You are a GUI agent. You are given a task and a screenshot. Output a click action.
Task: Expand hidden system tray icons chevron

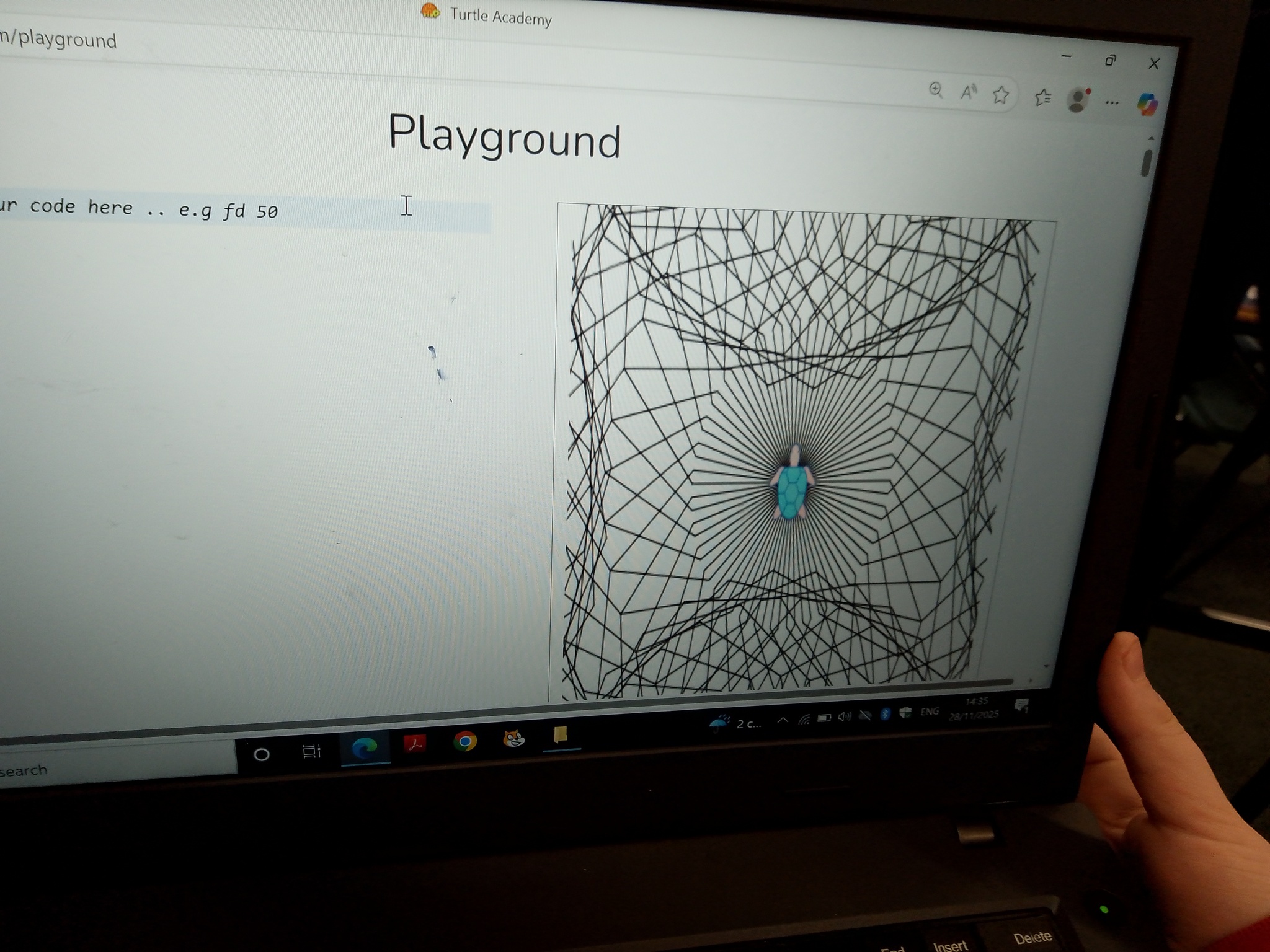click(783, 720)
